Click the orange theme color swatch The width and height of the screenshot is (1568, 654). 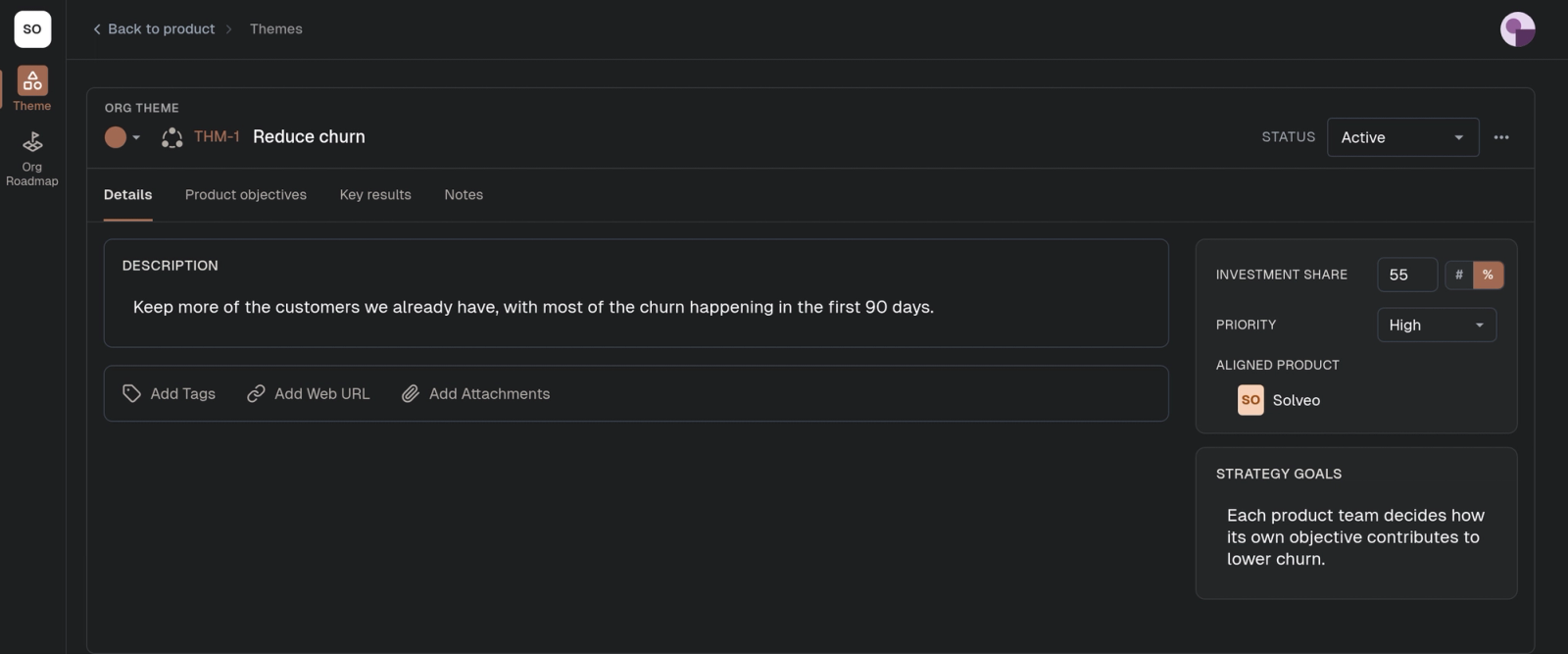click(116, 137)
